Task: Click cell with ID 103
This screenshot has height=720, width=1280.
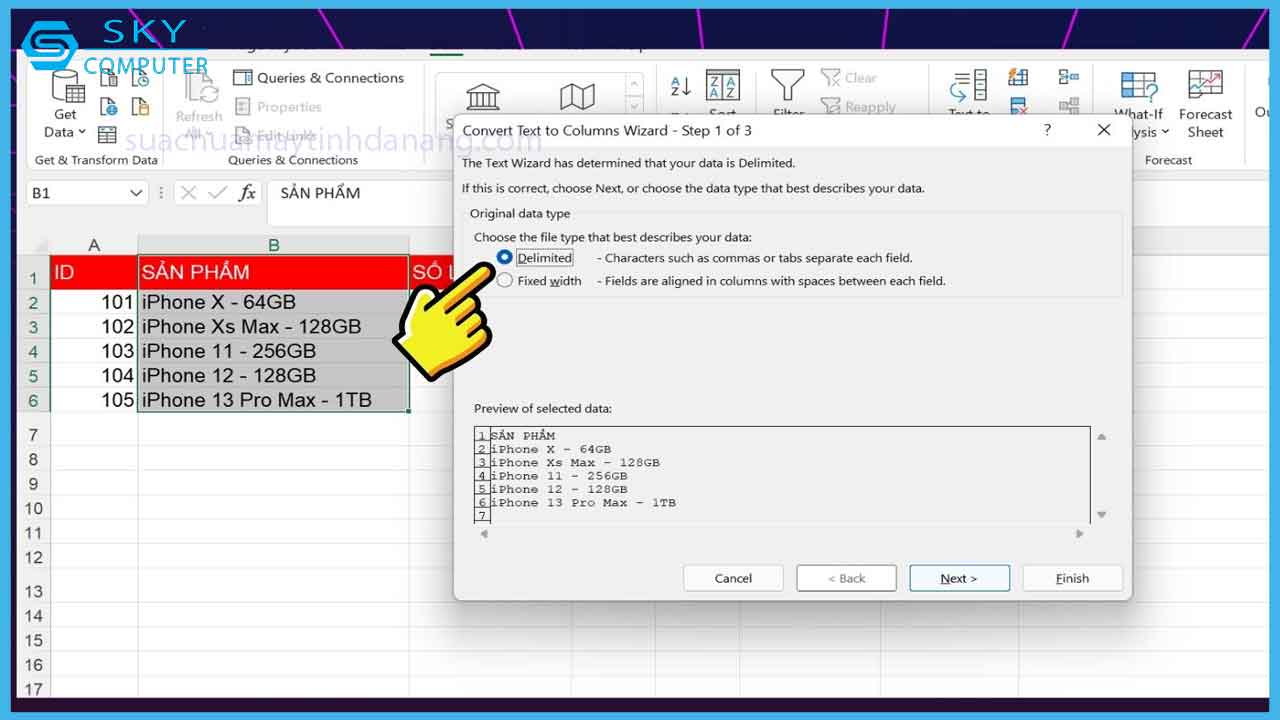Action: click(x=94, y=351)
